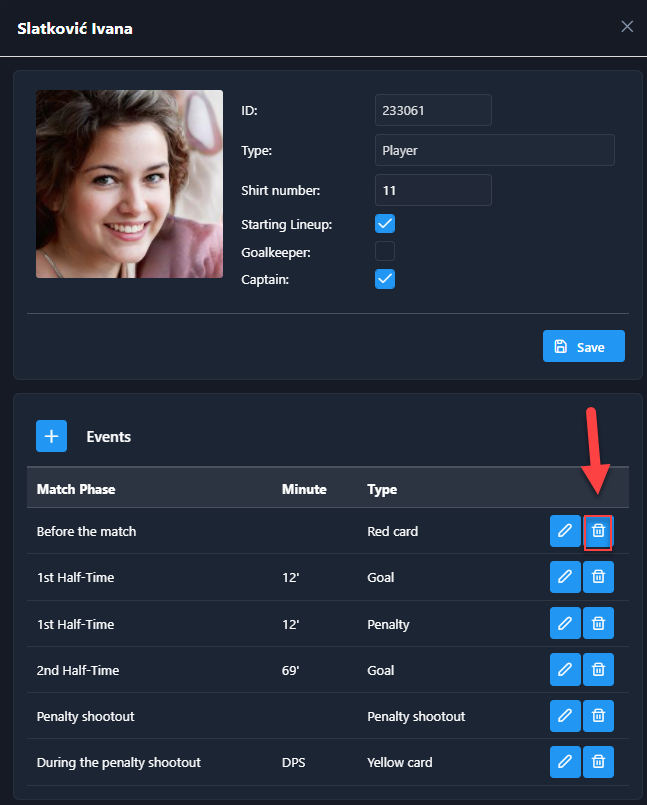Click the Shirt number input field
647x805 pixels.
432,190
